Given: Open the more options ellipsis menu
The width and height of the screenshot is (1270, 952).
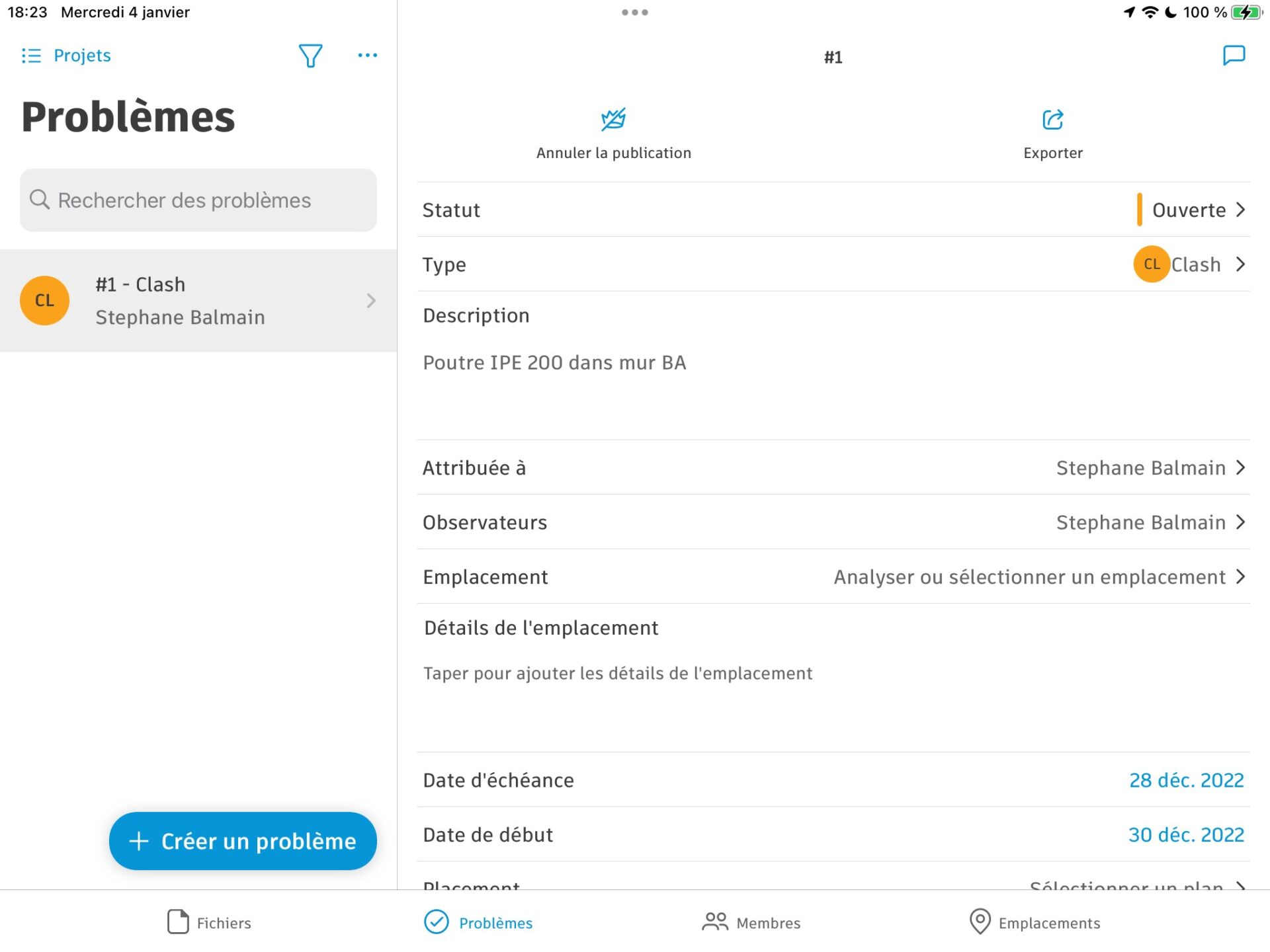Looking at the screenshot, I should 367,56.
